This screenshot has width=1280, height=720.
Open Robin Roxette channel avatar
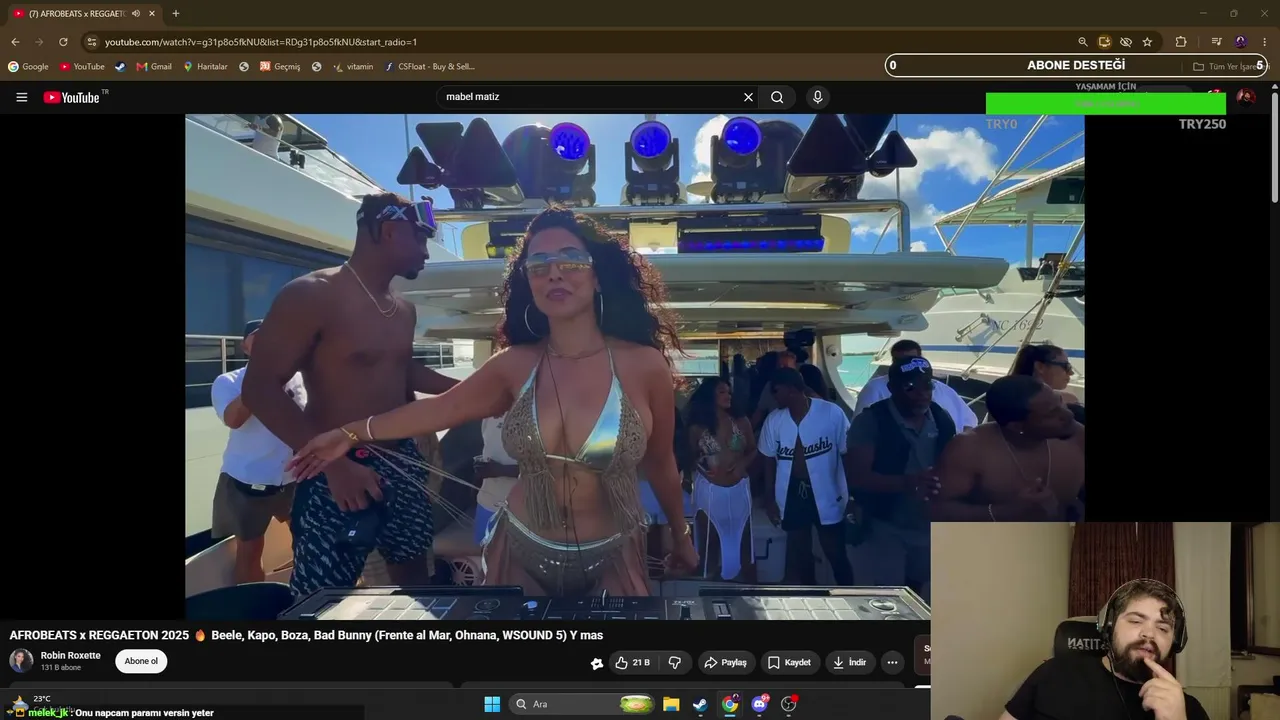coord(21,661)
